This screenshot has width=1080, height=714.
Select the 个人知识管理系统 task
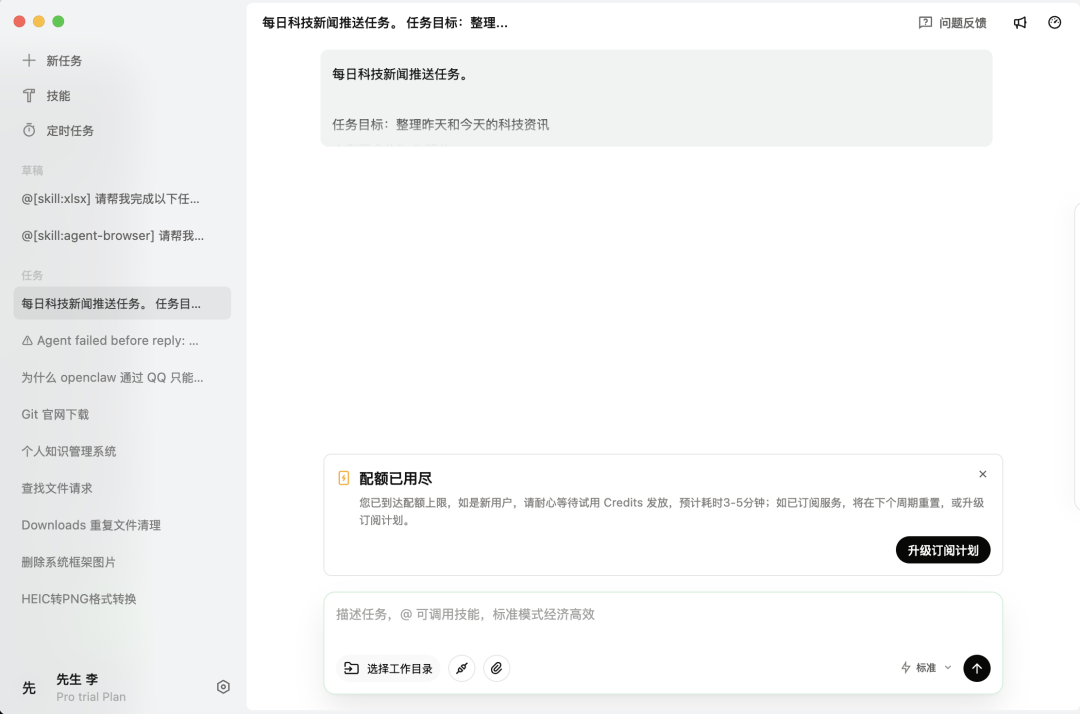(x=69, y=451)
